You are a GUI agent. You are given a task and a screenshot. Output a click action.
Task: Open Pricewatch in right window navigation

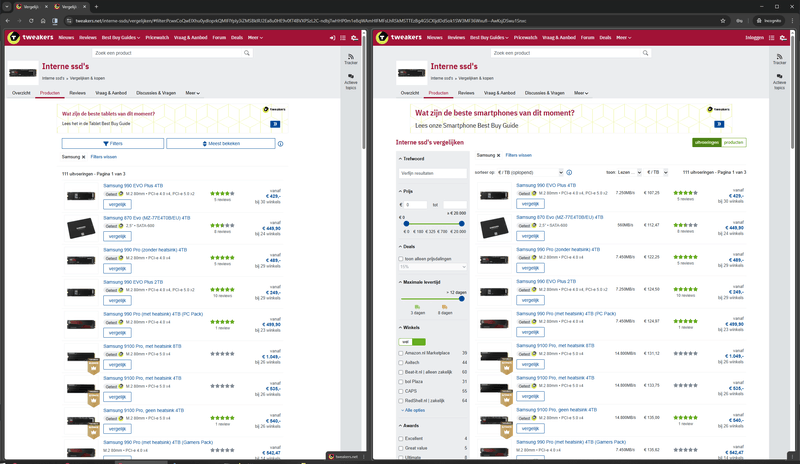coord(526,38)
